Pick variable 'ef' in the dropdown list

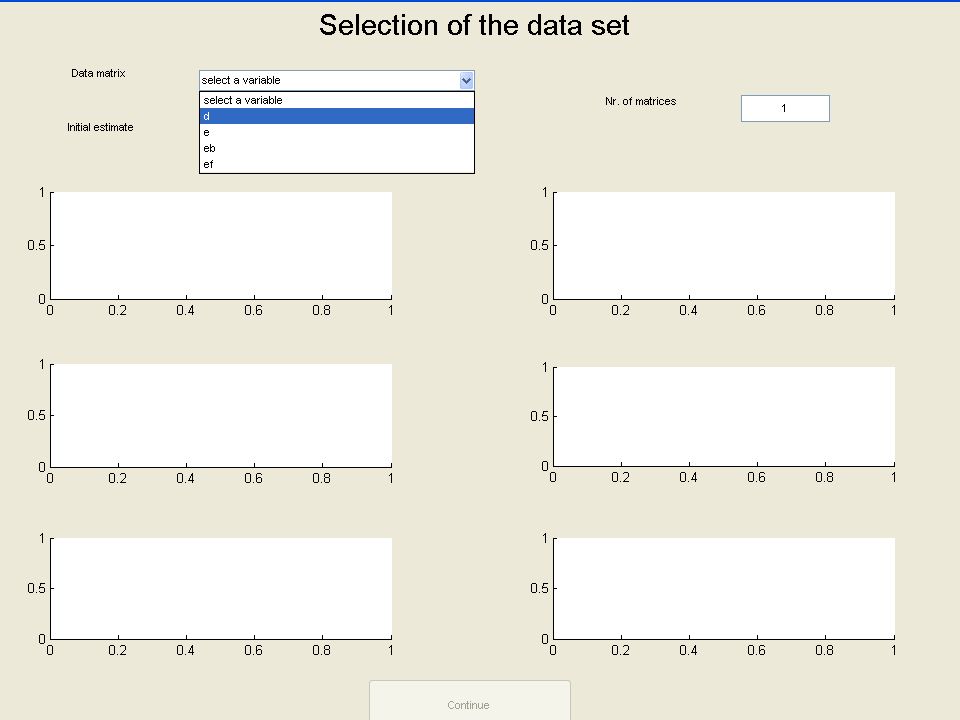click(337, 164)
